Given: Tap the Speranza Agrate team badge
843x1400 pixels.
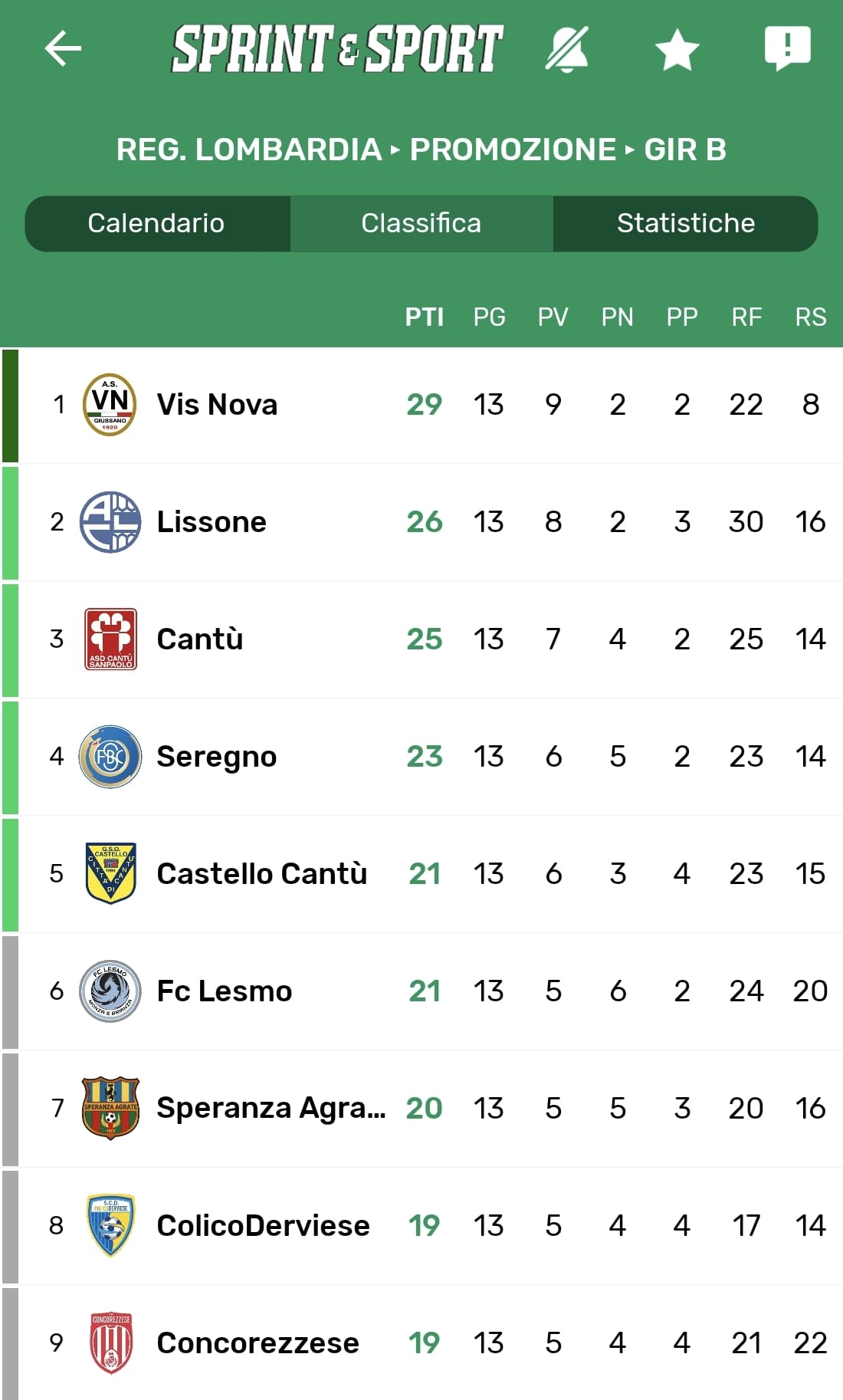Looking at the screenshot, I should click(x=110, y=1108).
